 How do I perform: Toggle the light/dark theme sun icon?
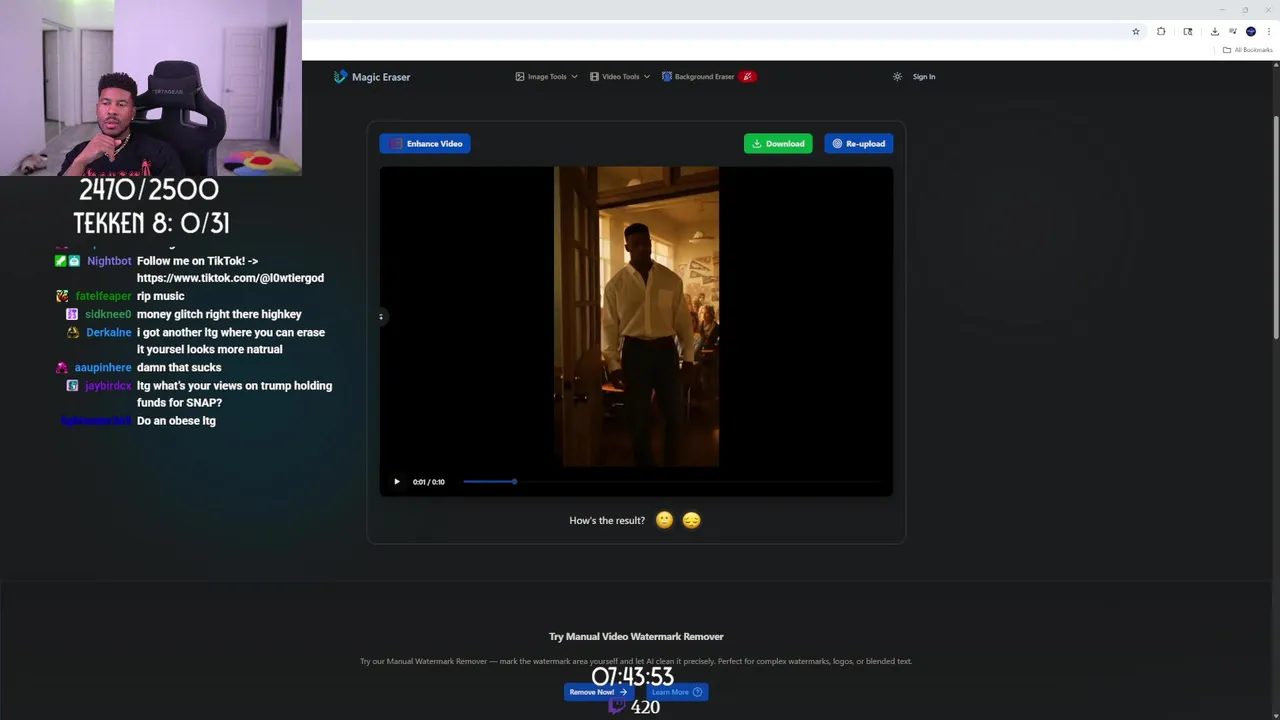click(897, 77)
